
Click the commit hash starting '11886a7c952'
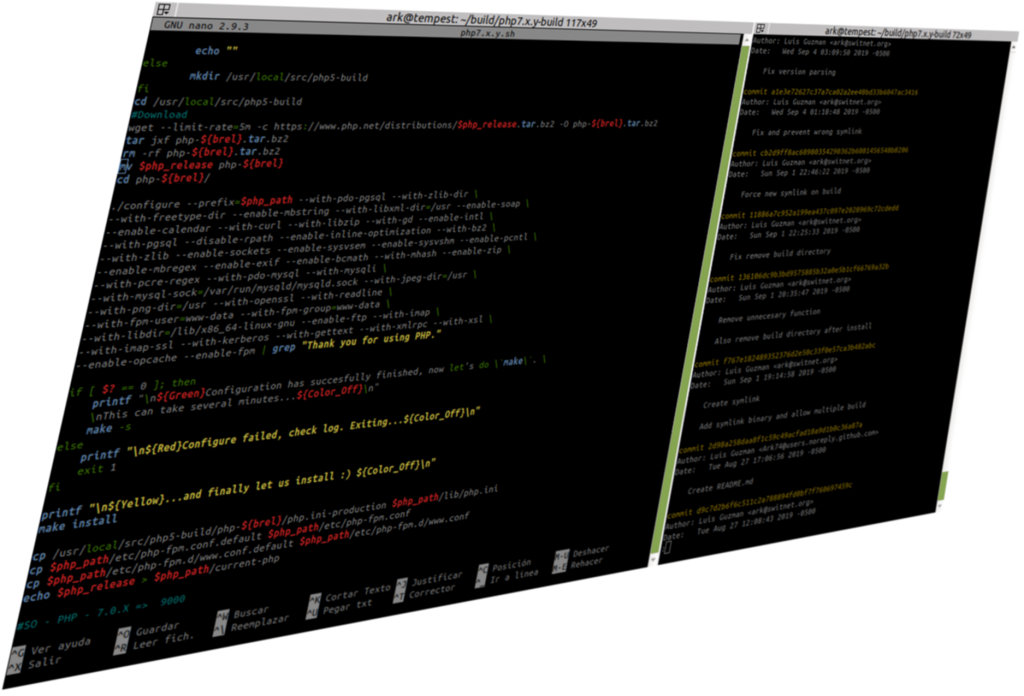[x=824, y=212]
